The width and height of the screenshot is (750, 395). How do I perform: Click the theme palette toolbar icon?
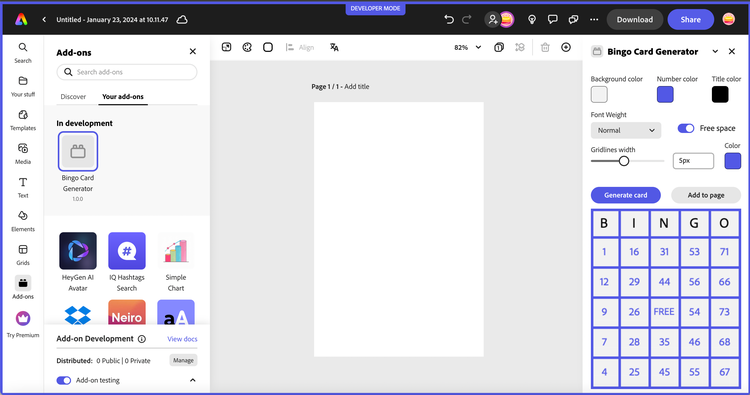coord(247,47)
